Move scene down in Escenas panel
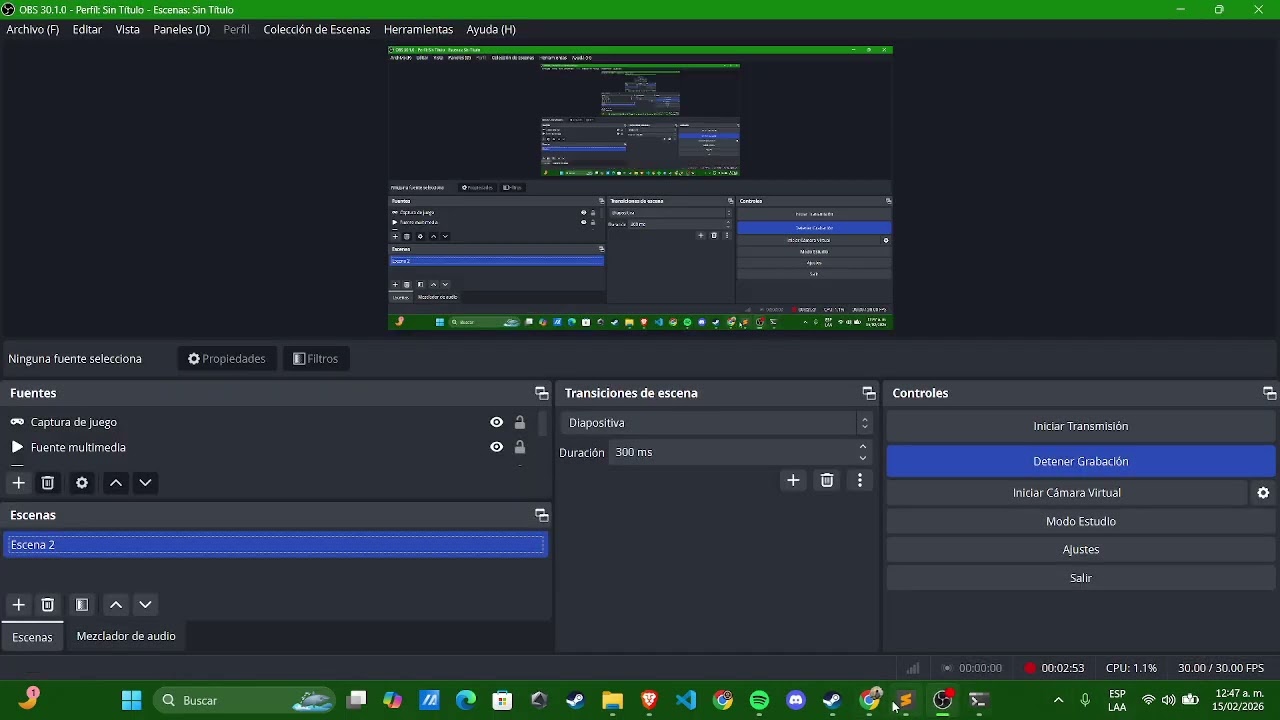 pos(145,605)
